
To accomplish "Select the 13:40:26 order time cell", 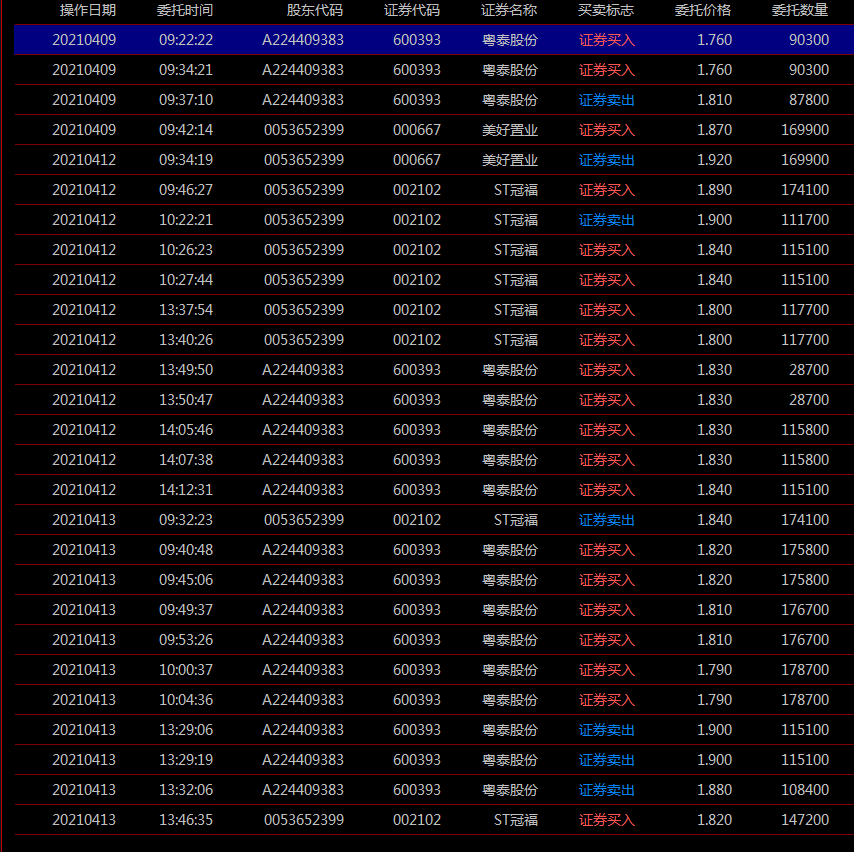I will click(186, 339).
